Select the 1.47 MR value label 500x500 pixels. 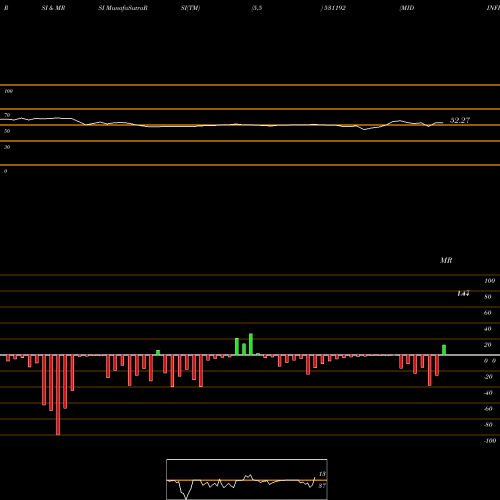click(x=463, y=293)
